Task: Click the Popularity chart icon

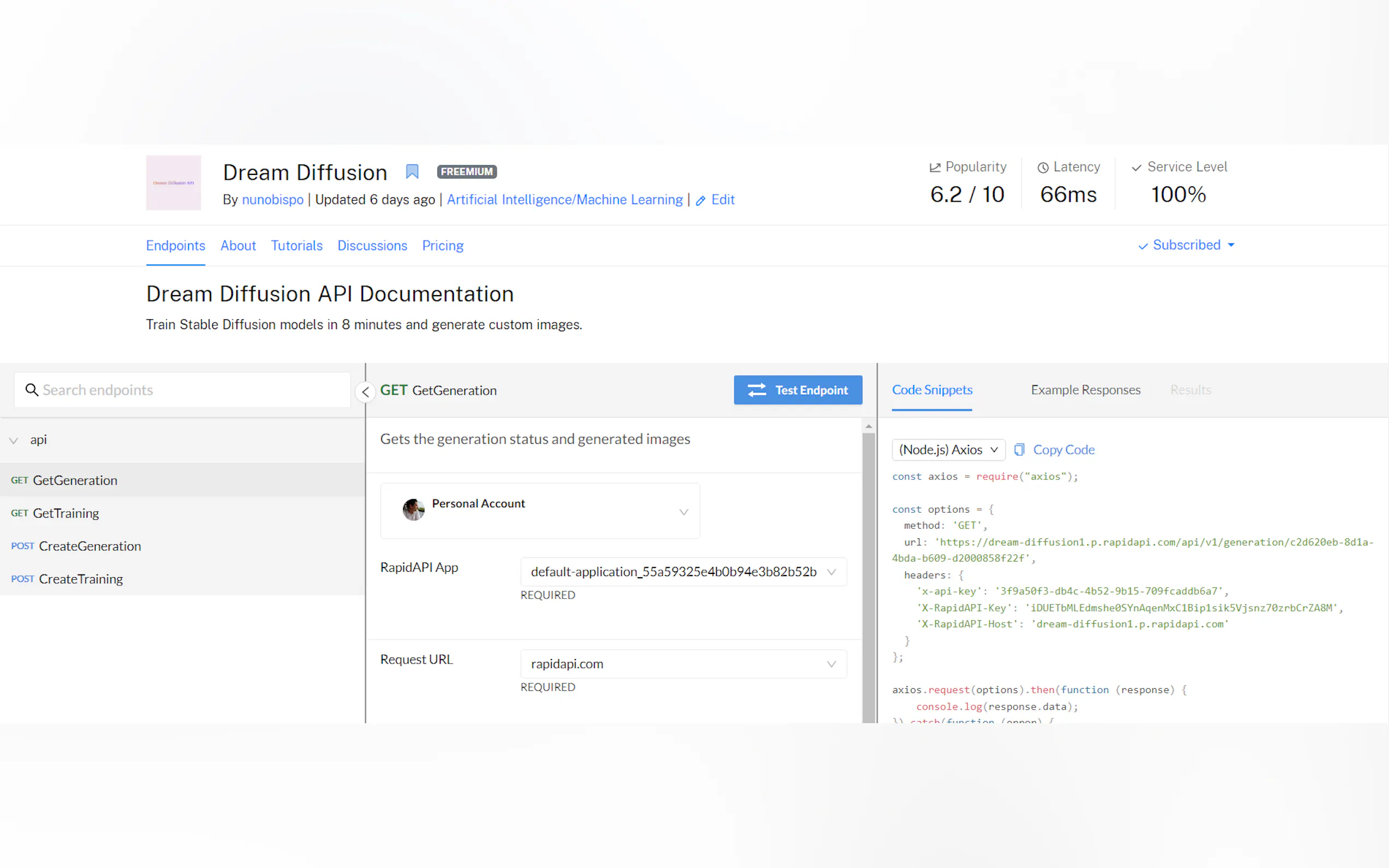Action: [x=935, y=168]
